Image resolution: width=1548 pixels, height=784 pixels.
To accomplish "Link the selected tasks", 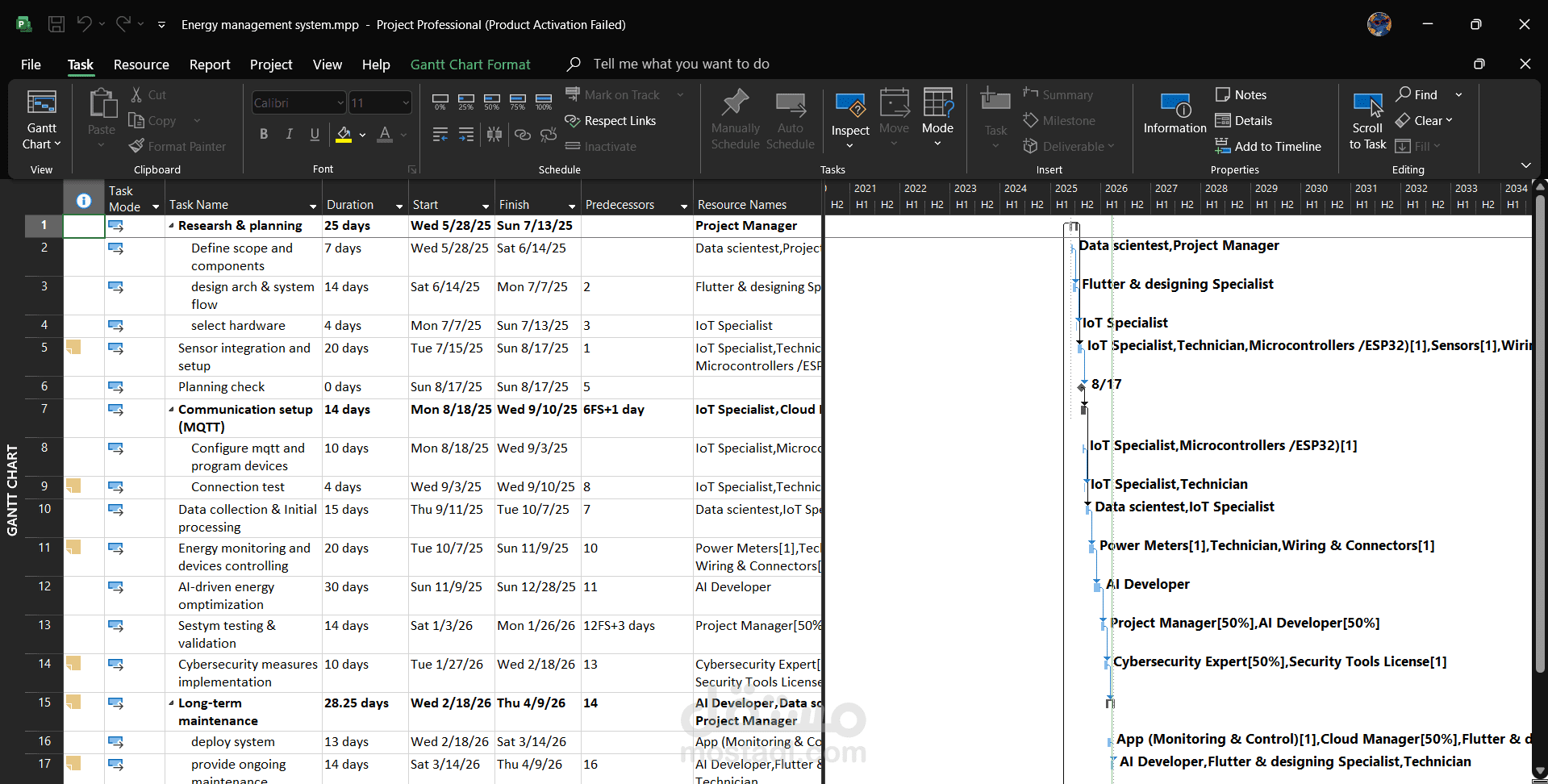I will 522,134.
